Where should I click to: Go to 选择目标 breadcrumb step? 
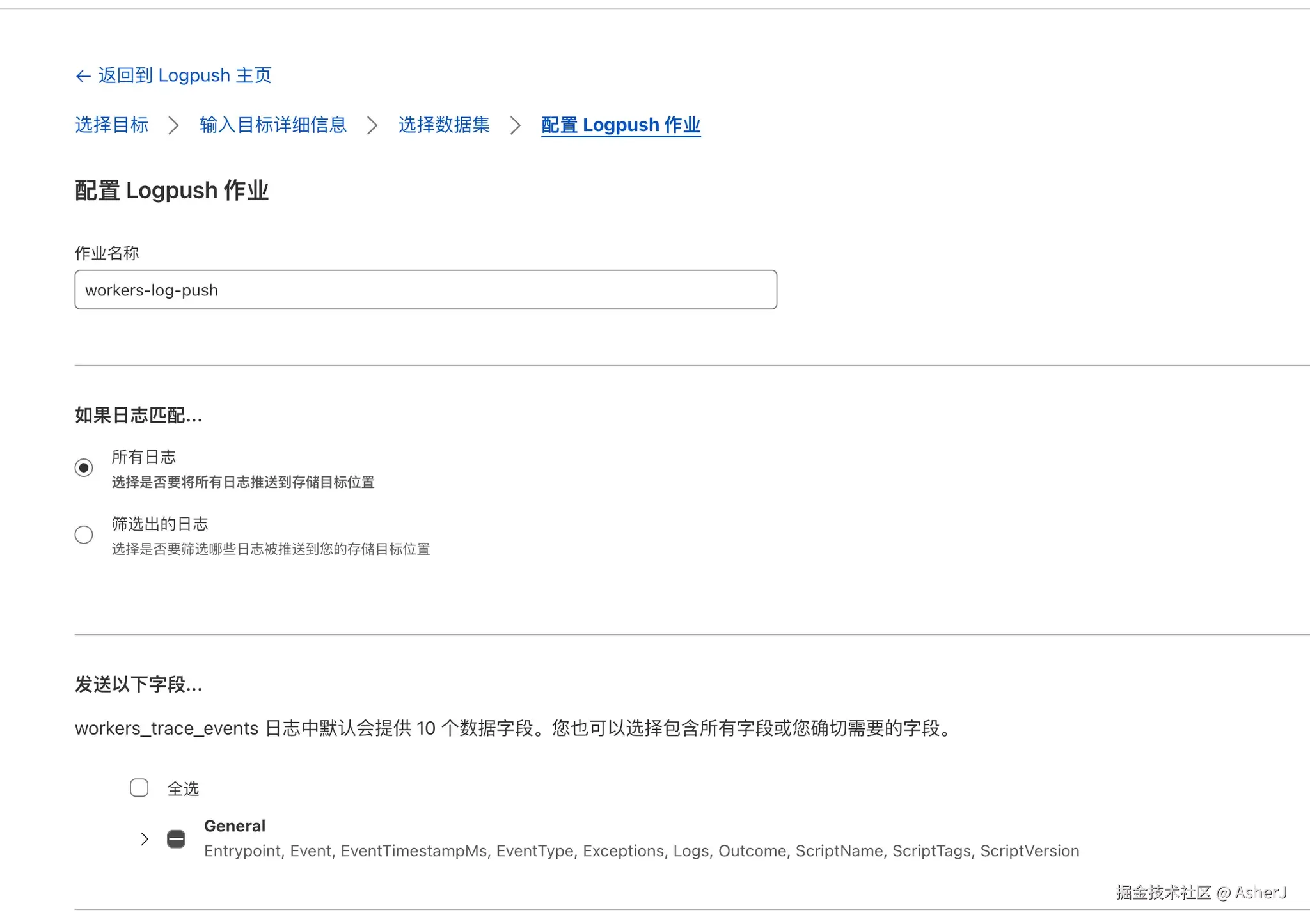click(111, 125)
